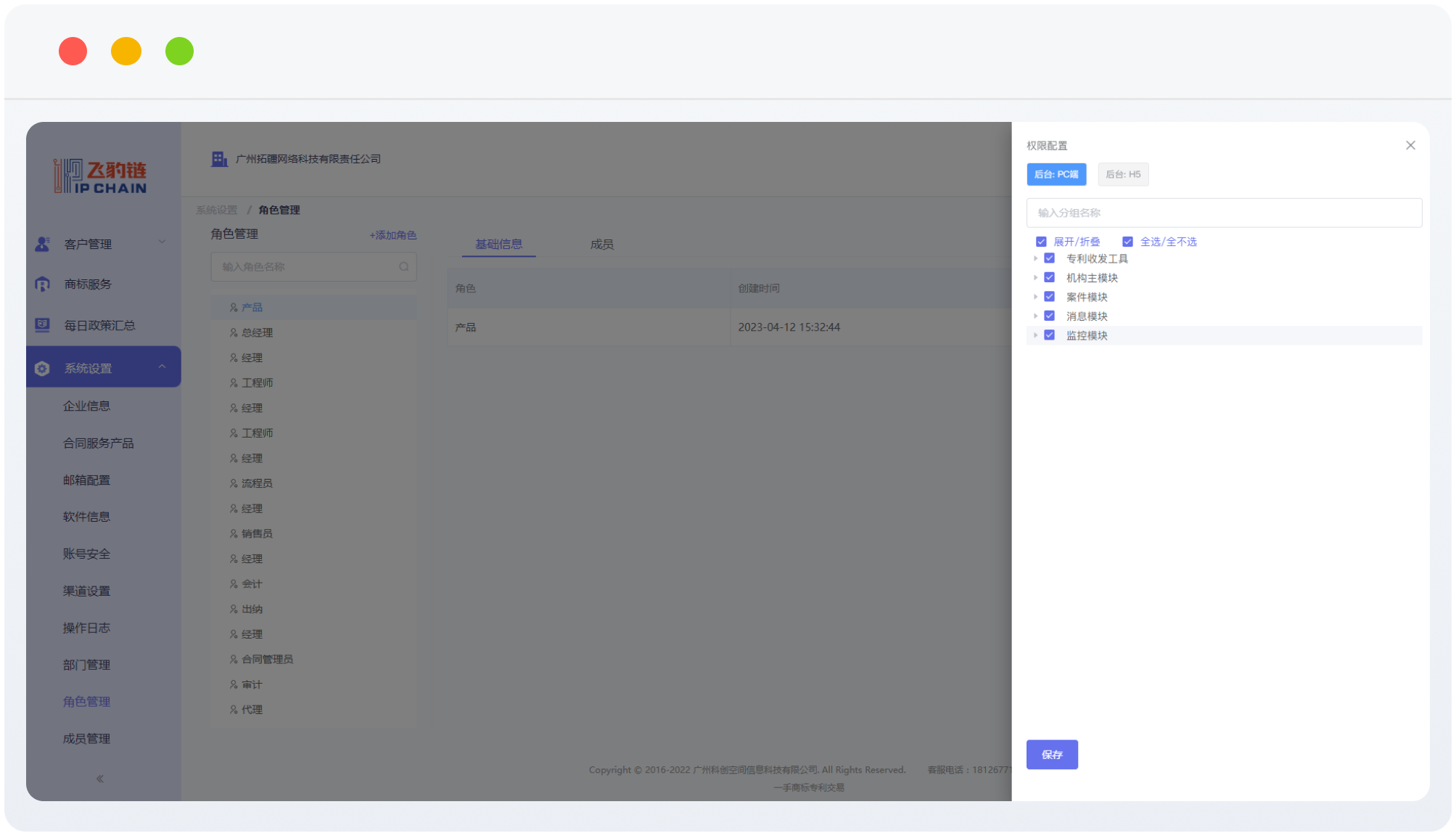Expand the 机构主模块 tree node arrow
This screenshot has height=836, width=1456.
tap(1035, 278)
